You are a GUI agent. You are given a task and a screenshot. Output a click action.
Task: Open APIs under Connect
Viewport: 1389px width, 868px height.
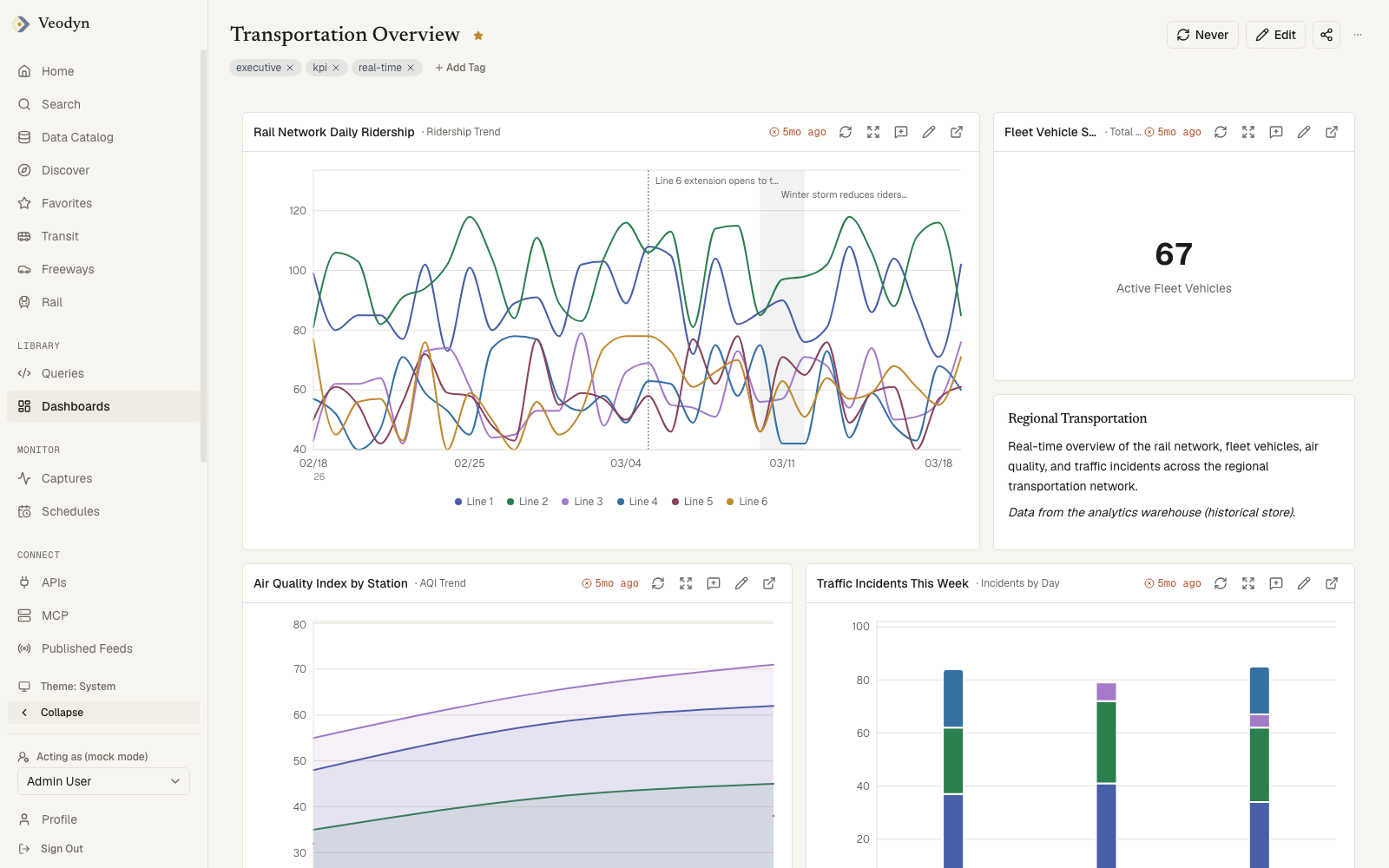click(103, 582)
